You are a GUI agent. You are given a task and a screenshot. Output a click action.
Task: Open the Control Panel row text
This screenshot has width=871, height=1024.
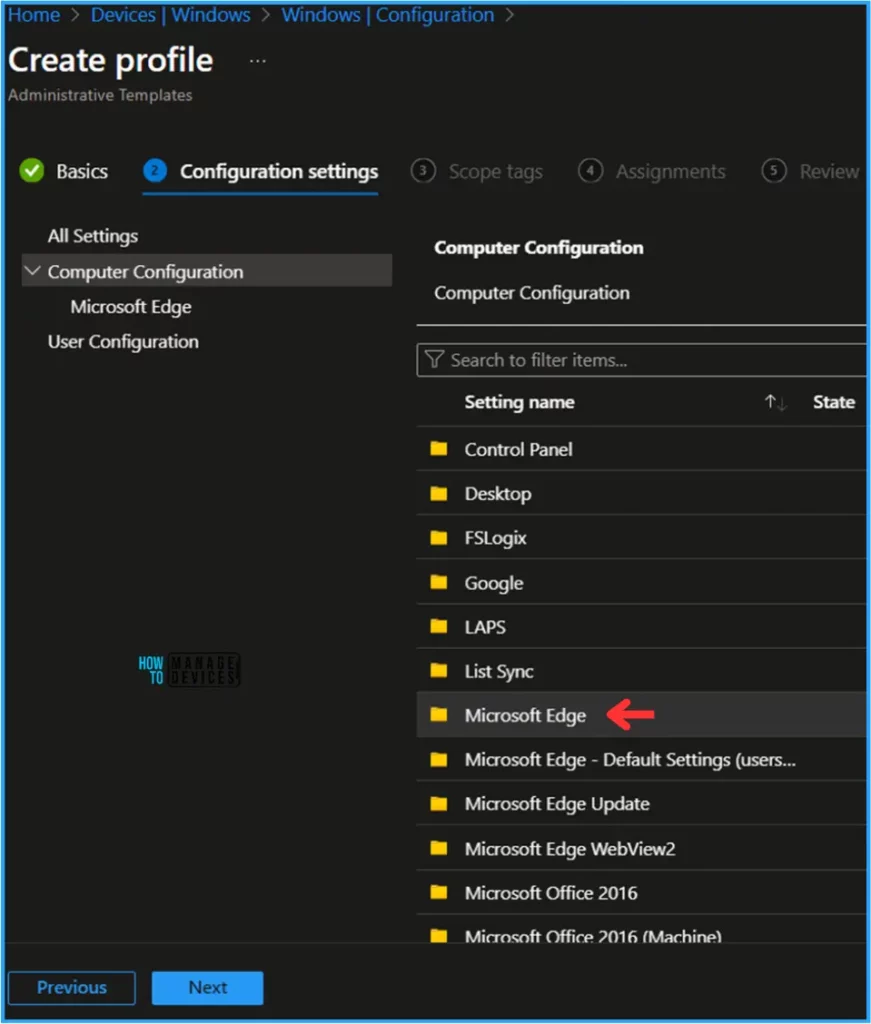click(x=518, y=449)
